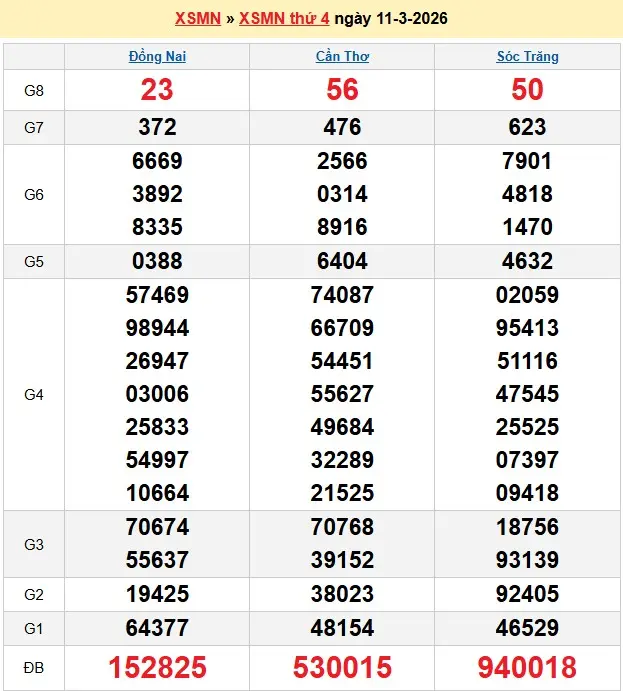Image resolution: width=623 pixels, height=691 pixels.
Task: Click the XSMN link in the header
Action: [197, 18]
